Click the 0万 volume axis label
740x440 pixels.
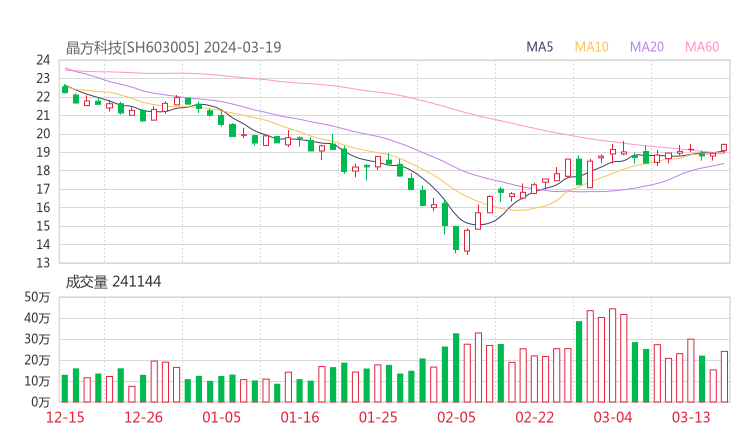point(41,402)
